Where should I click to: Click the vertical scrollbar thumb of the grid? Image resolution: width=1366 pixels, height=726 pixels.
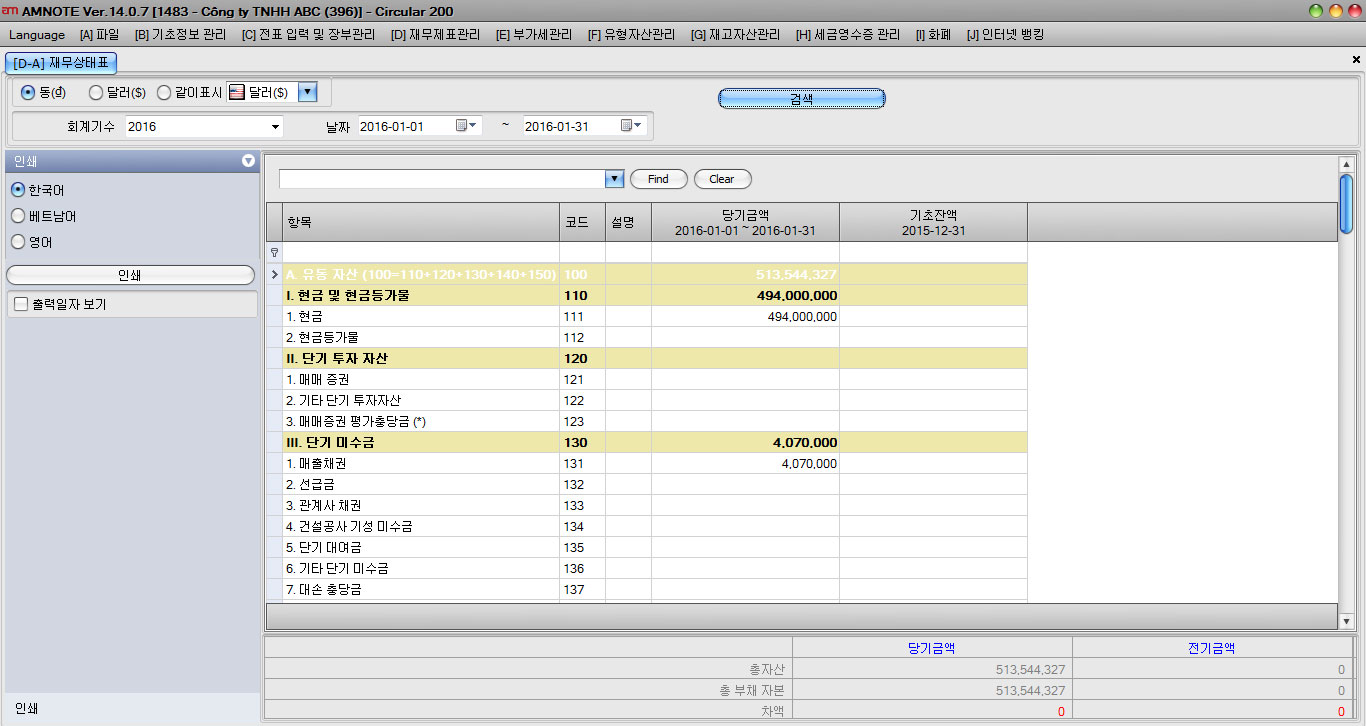pos(1346,204)
